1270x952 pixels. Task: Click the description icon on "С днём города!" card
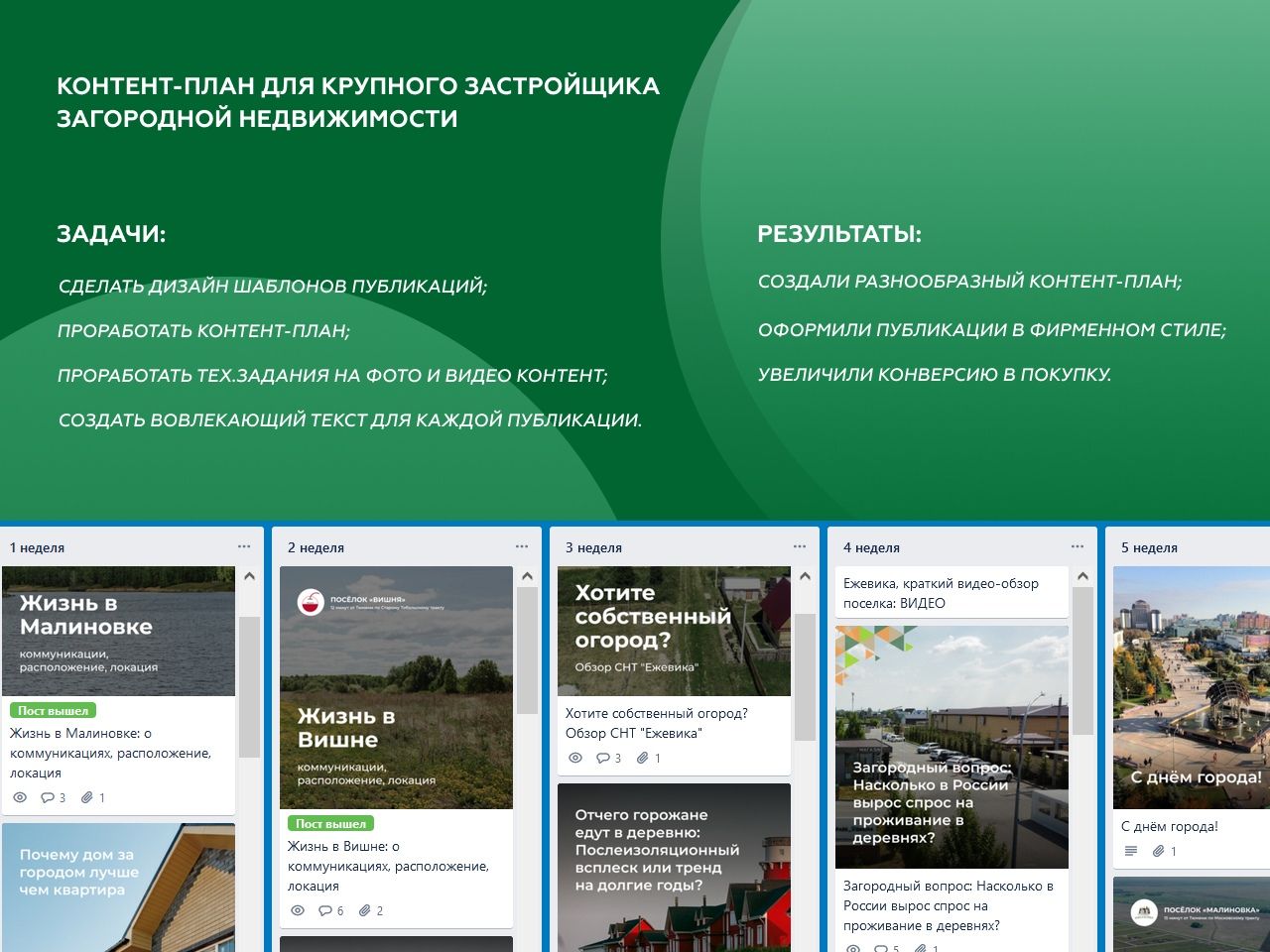[x=1129, y=850]
